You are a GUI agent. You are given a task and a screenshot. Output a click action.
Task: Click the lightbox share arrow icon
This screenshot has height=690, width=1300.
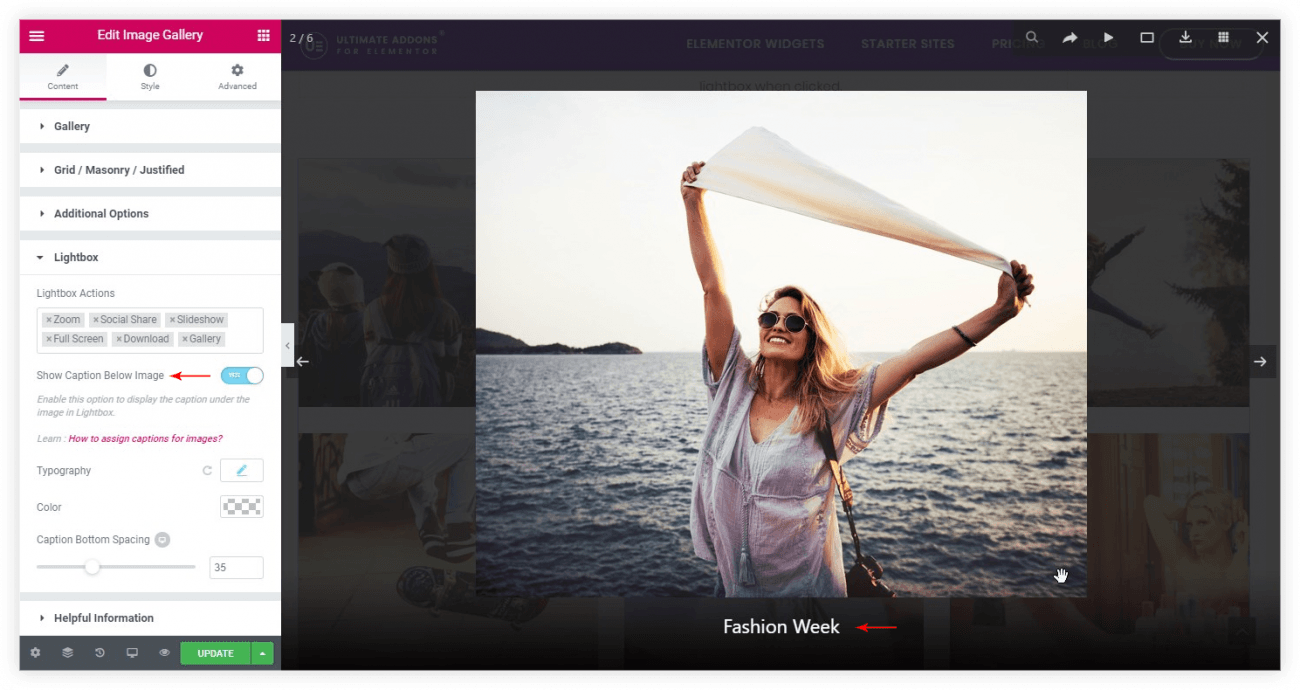1070,37
